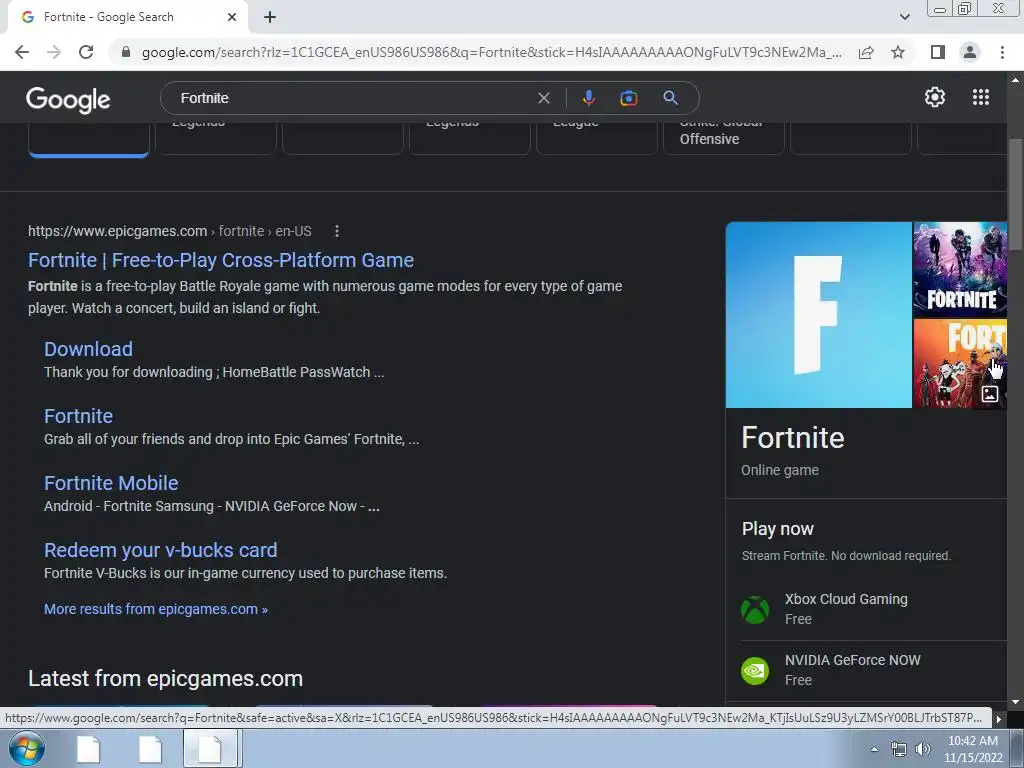1024x768 pixels.
Task: Open the Fortnite Mobile sitelink
Action: (x=111, y=483)
